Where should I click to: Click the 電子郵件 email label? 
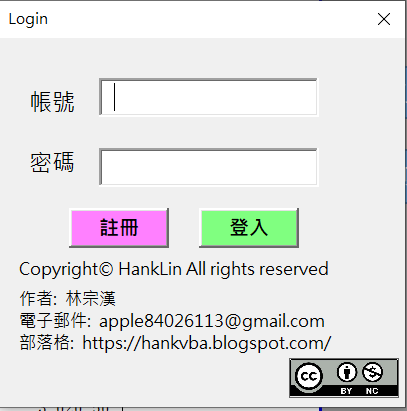coord(52,321)
